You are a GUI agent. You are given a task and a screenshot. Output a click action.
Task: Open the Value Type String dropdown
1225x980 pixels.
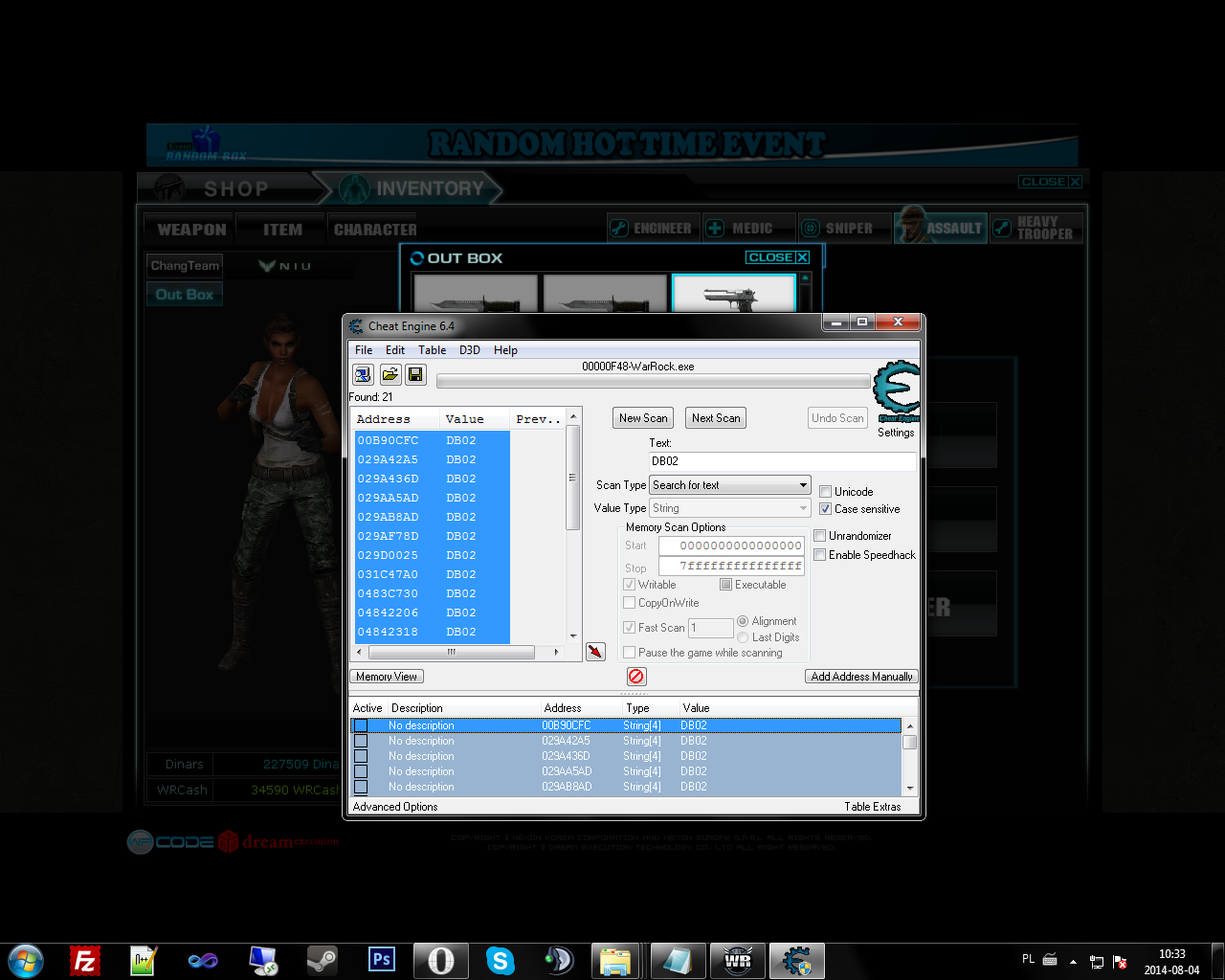(x=730, y=508)
